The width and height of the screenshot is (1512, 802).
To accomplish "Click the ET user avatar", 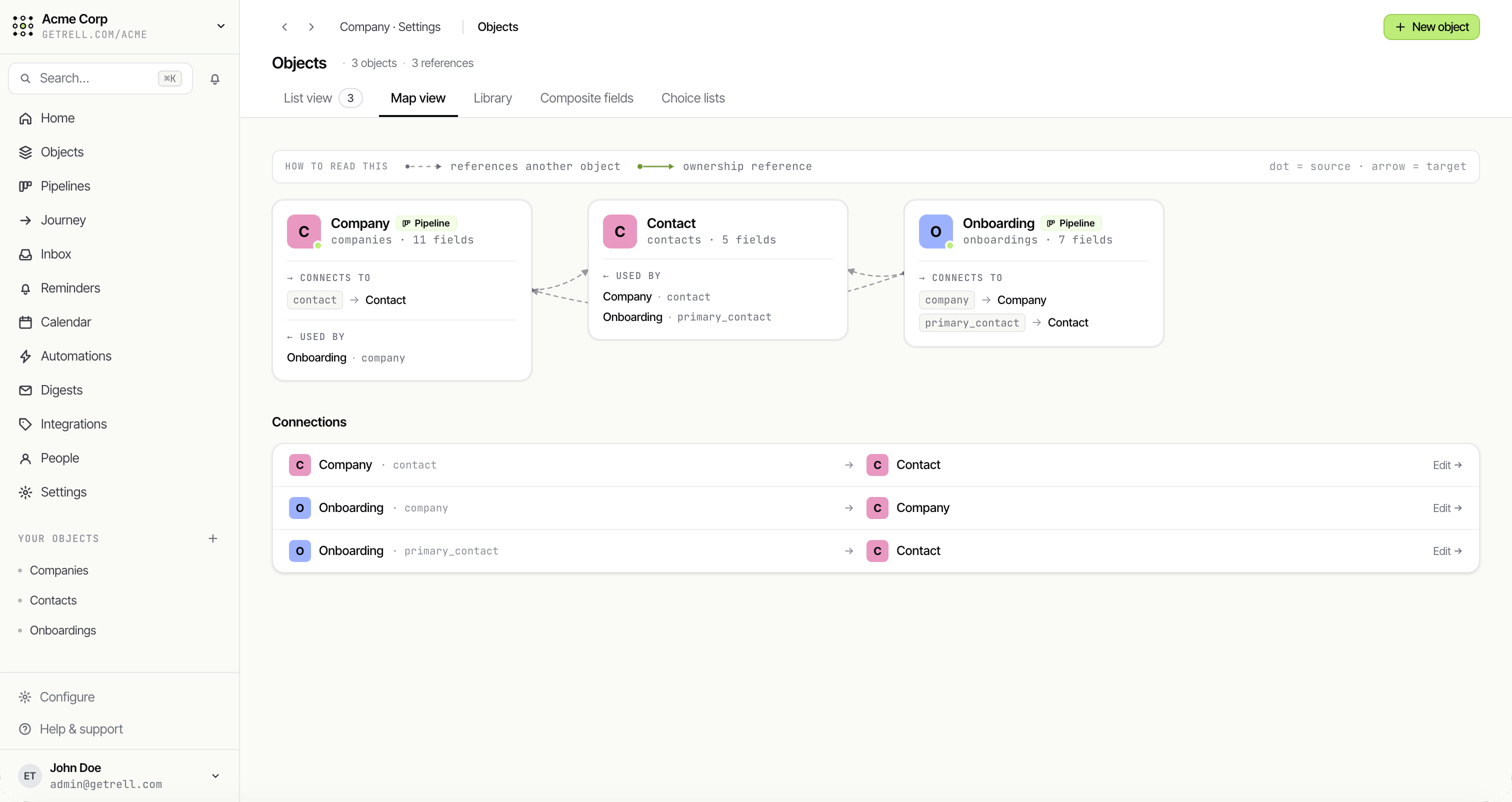I will 30,775.
